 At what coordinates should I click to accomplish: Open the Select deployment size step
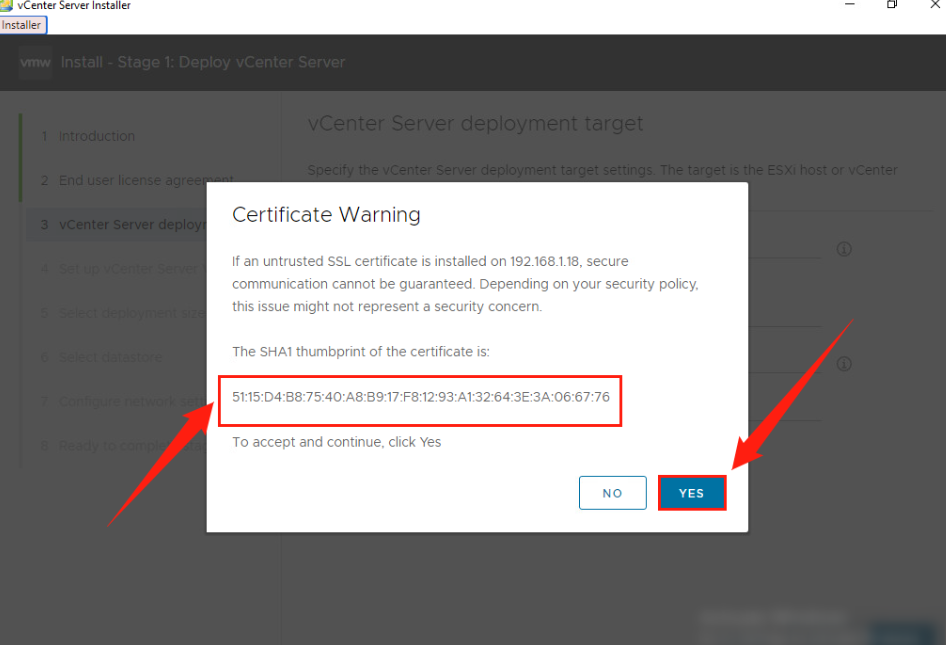point(132,312)
